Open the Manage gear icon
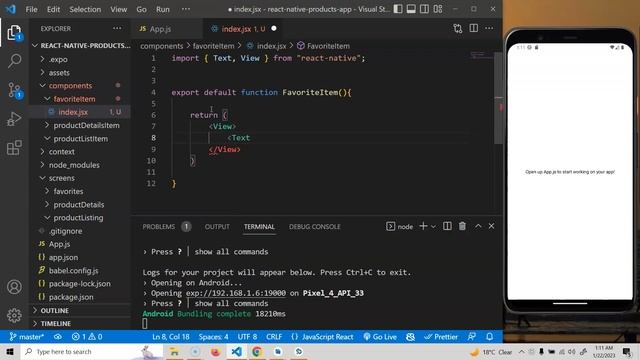This screenshot has width=640, height=360. tap(14, 316)
